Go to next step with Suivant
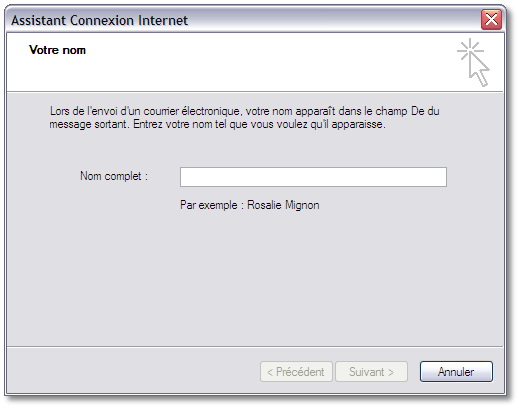Image resolution: width=519 pixels, height=408 pixels. 371,371
